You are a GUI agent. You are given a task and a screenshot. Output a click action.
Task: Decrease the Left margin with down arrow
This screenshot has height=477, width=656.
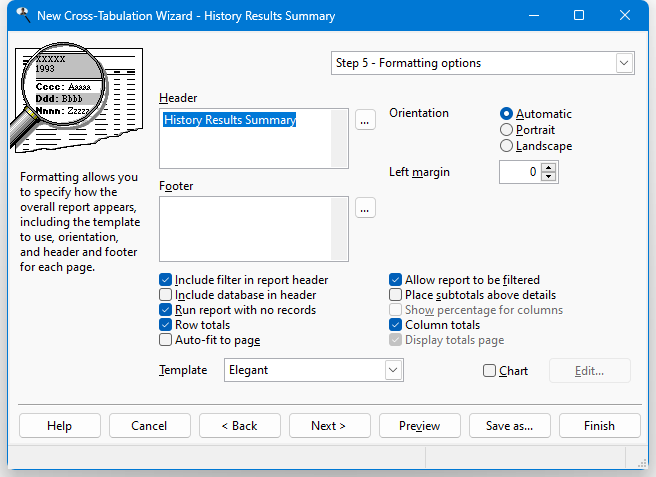click(548, 177)
